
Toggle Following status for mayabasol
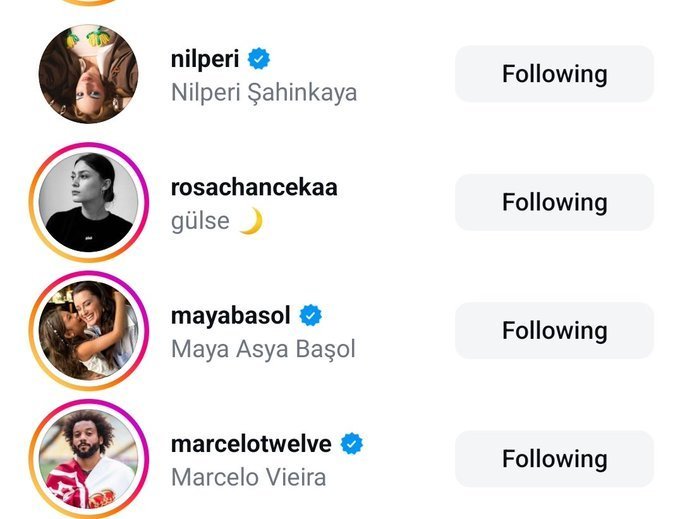point(554,331)
